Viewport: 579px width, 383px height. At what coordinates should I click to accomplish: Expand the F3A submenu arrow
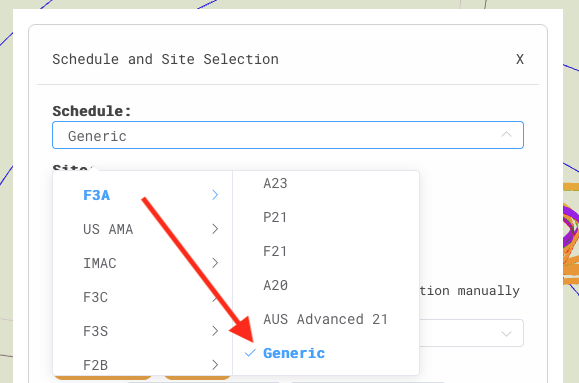point(215,195)
